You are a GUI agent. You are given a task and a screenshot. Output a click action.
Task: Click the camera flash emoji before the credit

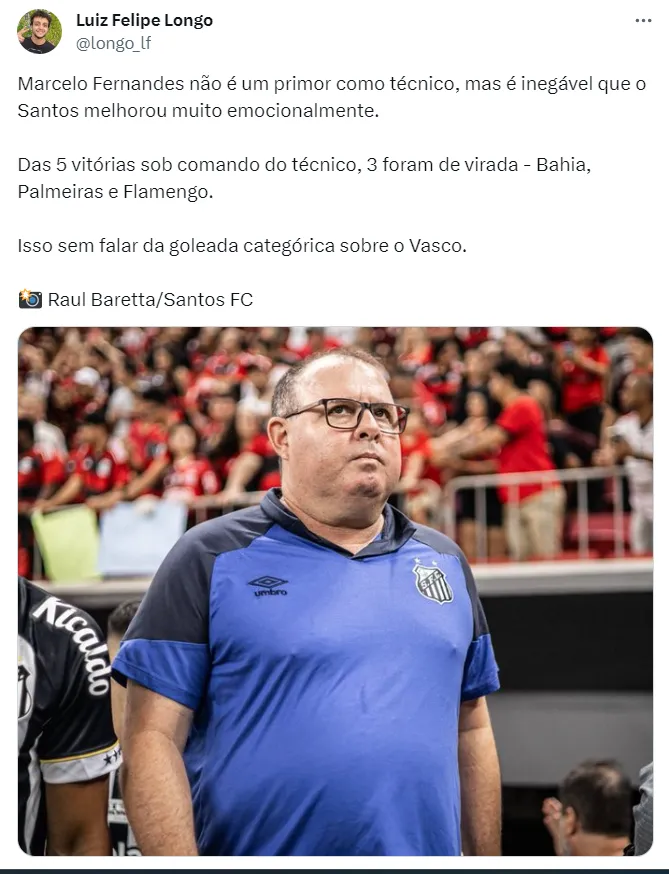(30, 299)
